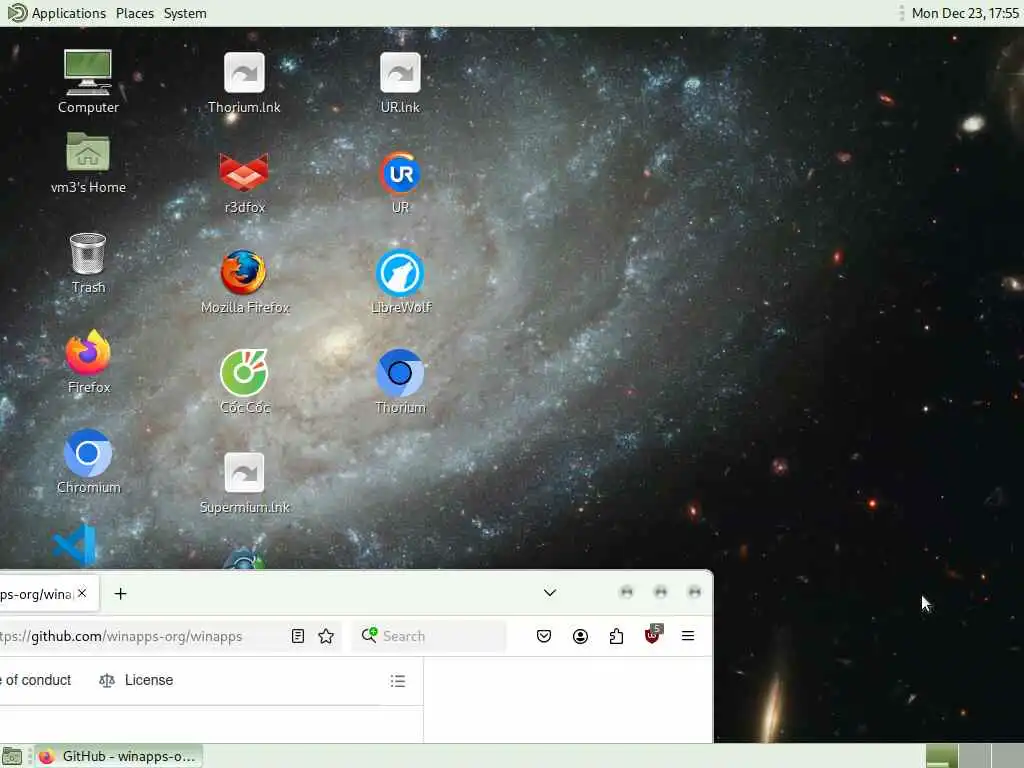
Task: Close the winapps browser tab
Action: click(x=82, y=593)
